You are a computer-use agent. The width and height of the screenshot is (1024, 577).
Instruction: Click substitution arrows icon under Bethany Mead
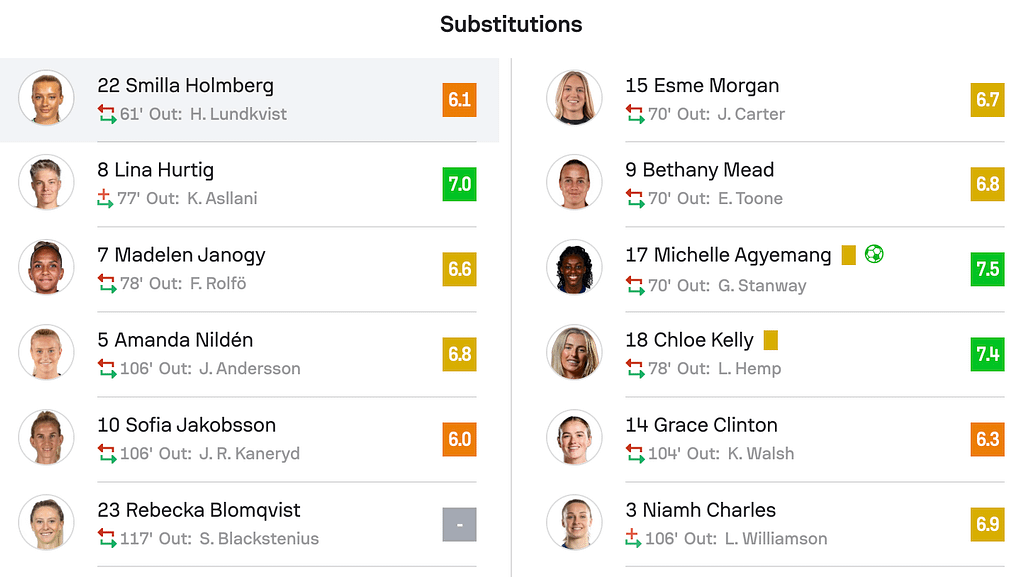[x=634, y=199]
